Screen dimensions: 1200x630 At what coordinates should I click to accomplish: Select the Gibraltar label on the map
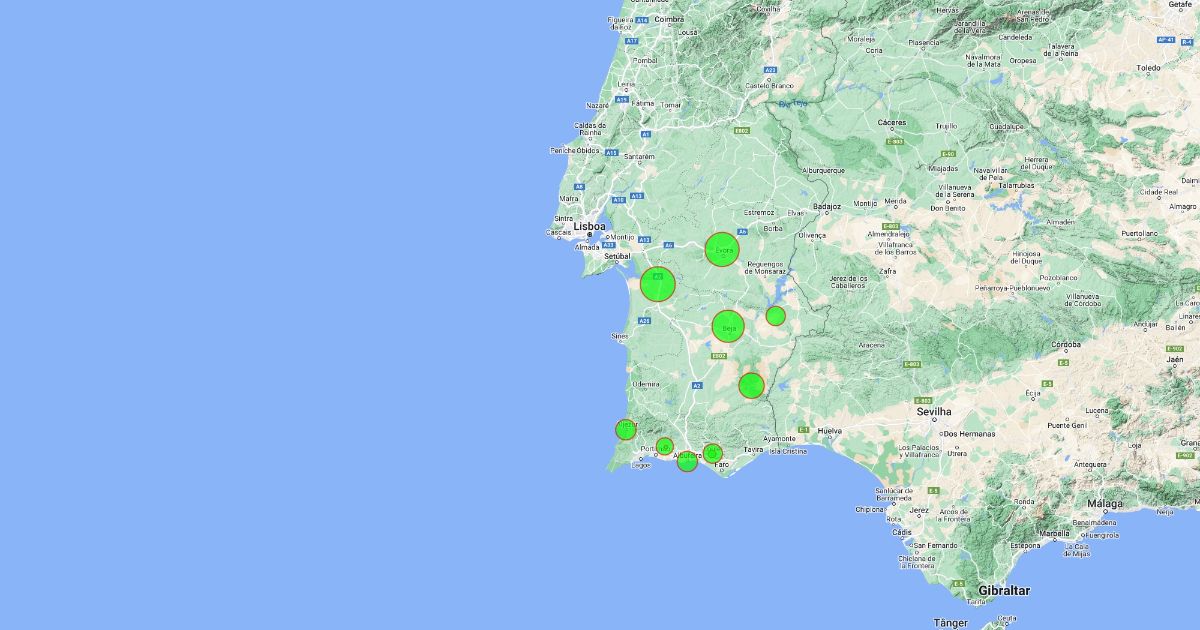point(1002,591)
